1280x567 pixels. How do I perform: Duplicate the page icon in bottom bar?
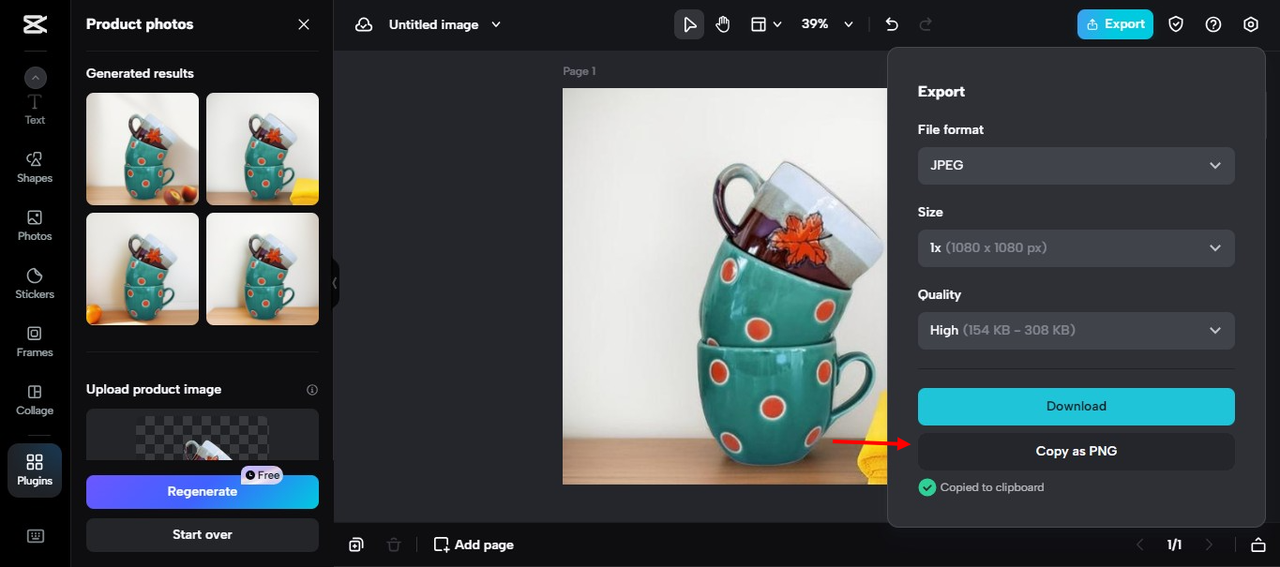pos(356,545)
